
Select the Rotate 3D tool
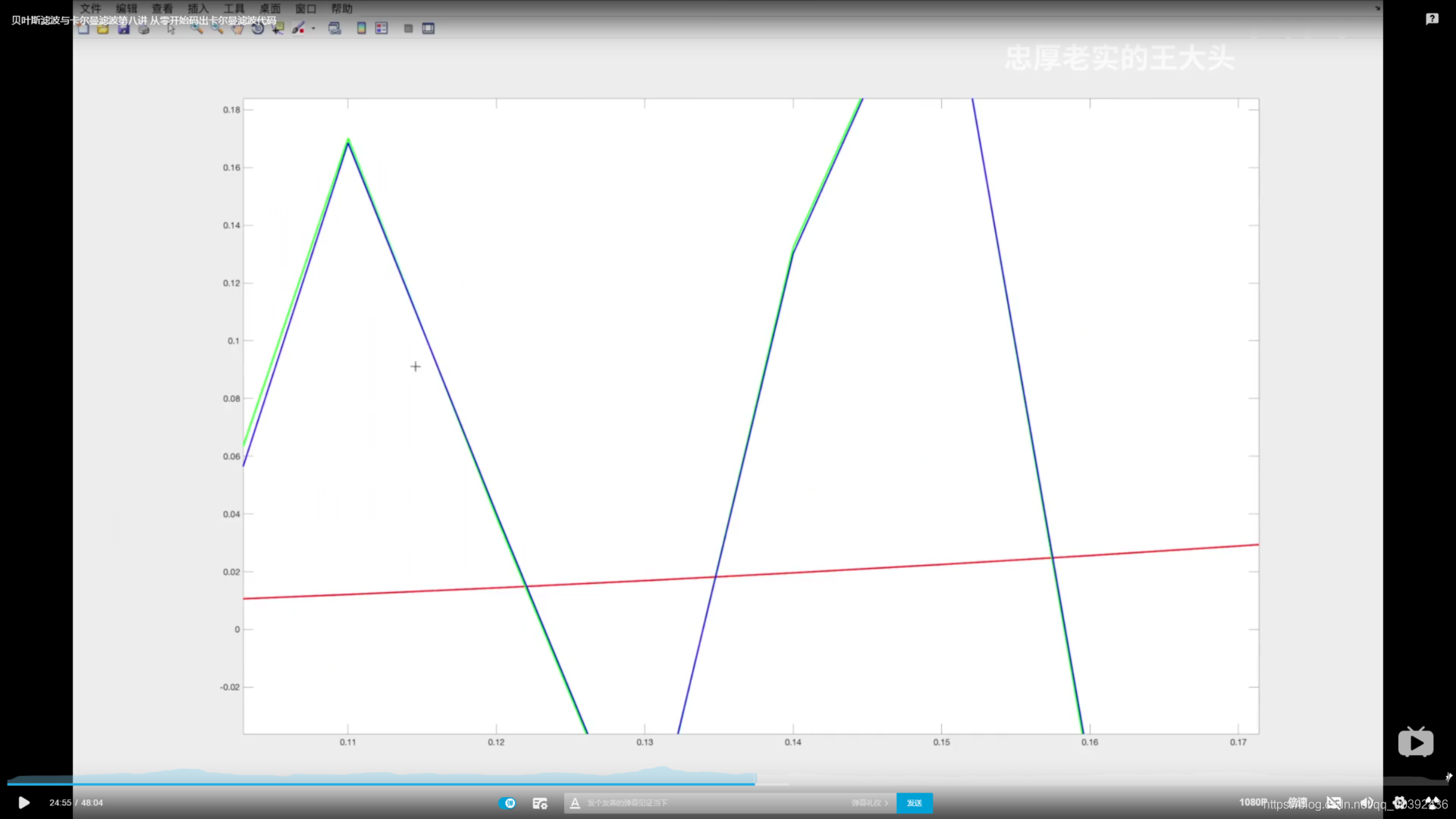pos(258,29)
